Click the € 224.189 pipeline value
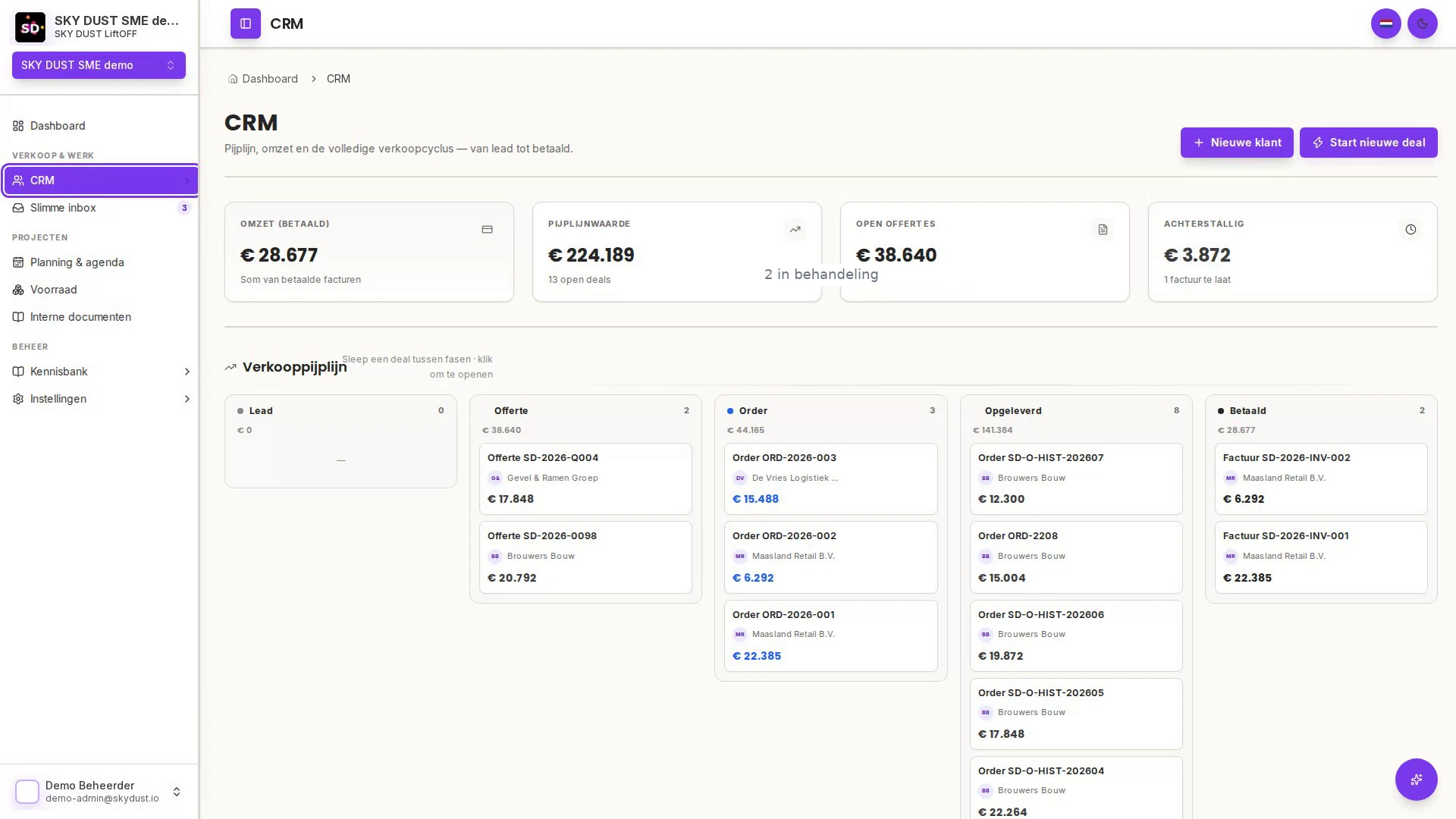 (x=591, y=256)
